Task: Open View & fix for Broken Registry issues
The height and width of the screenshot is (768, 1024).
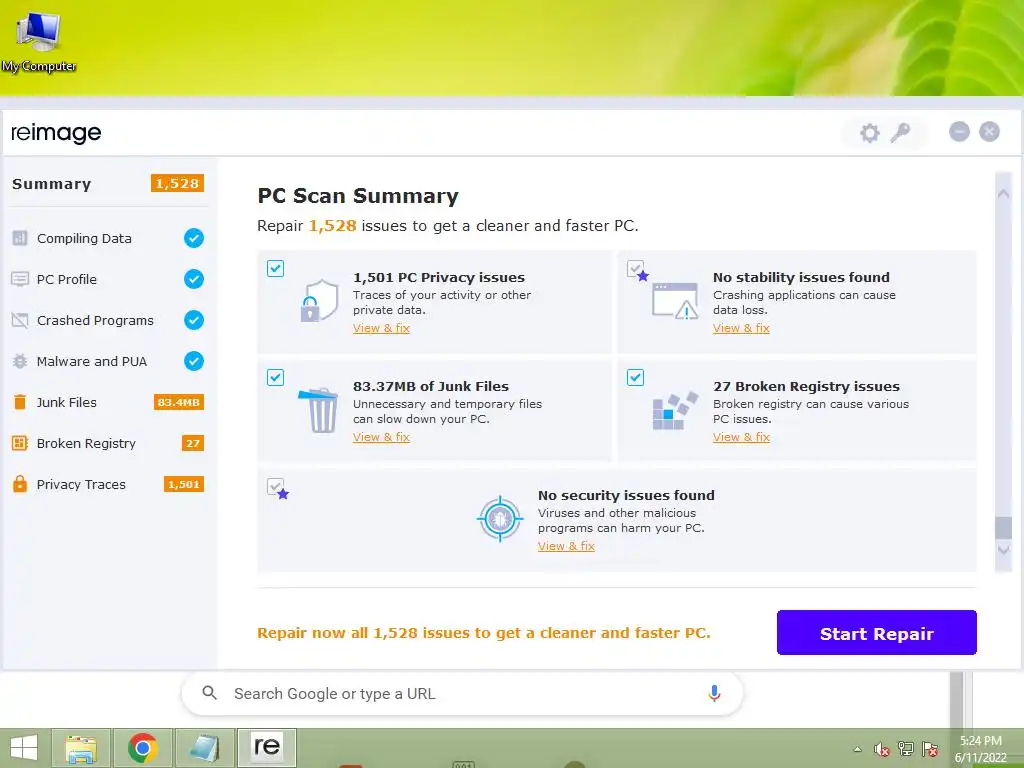Action: 741,437
